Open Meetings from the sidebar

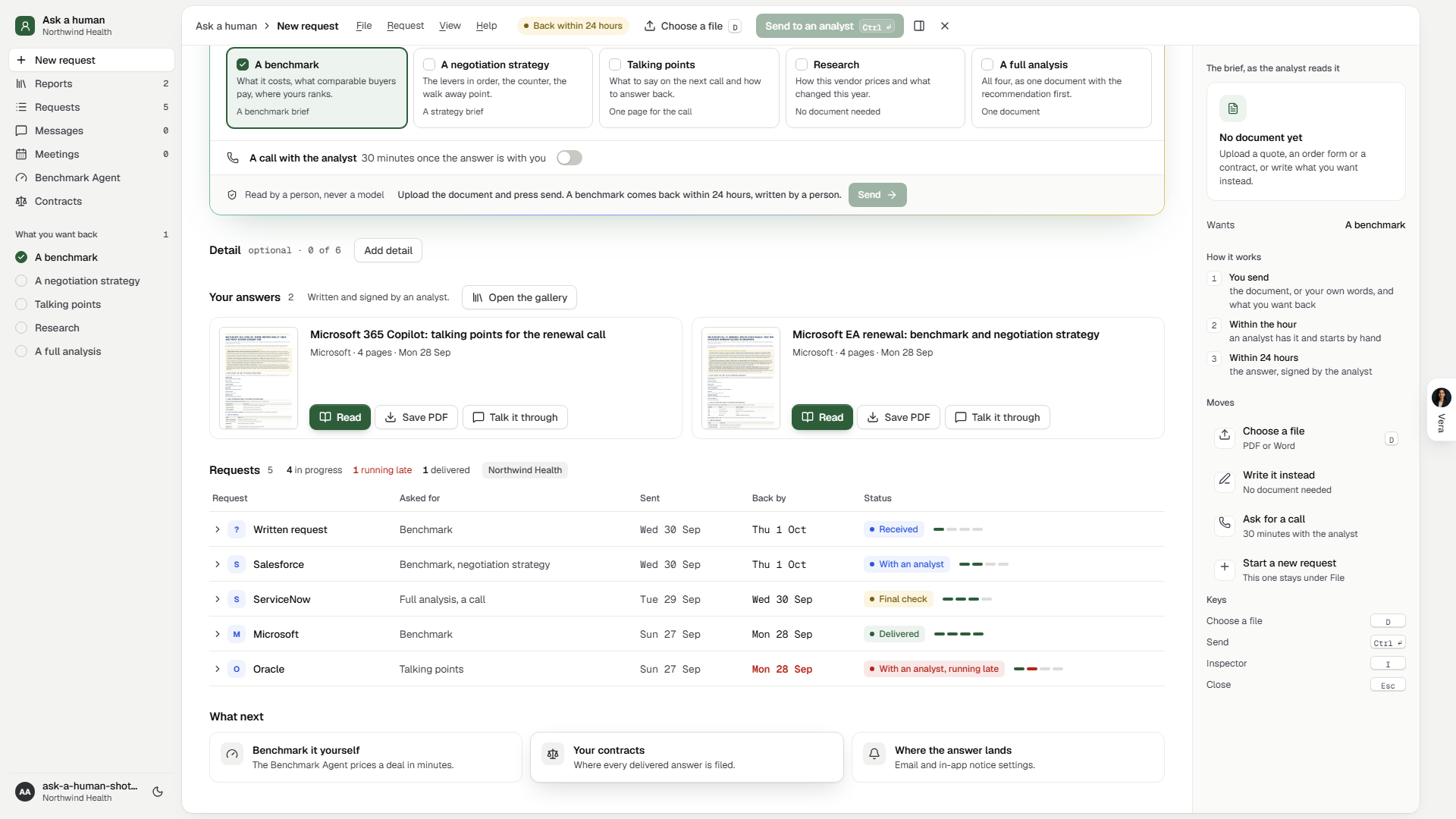pos(91,154)
